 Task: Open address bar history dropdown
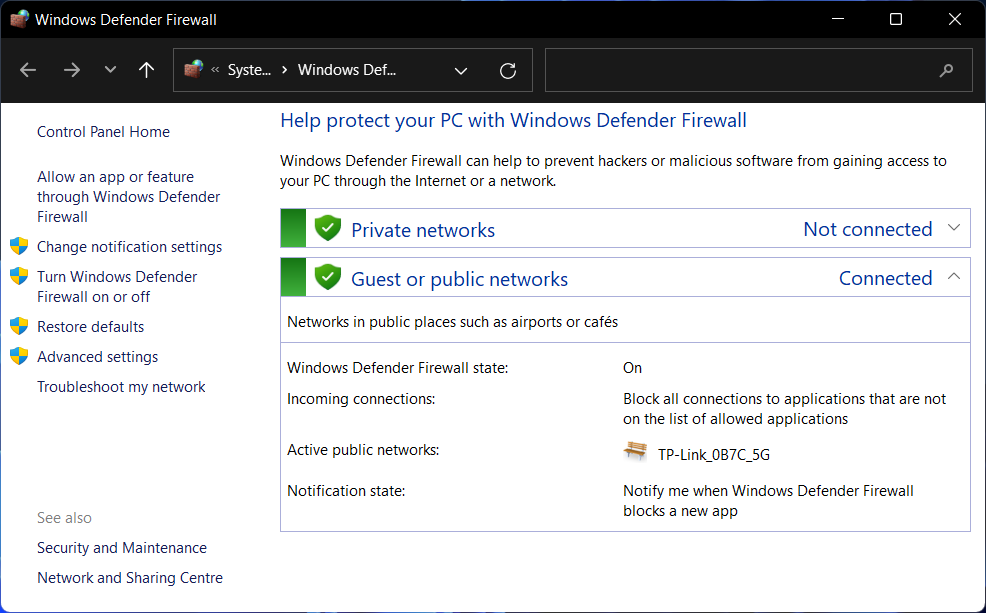click(461, 70)
